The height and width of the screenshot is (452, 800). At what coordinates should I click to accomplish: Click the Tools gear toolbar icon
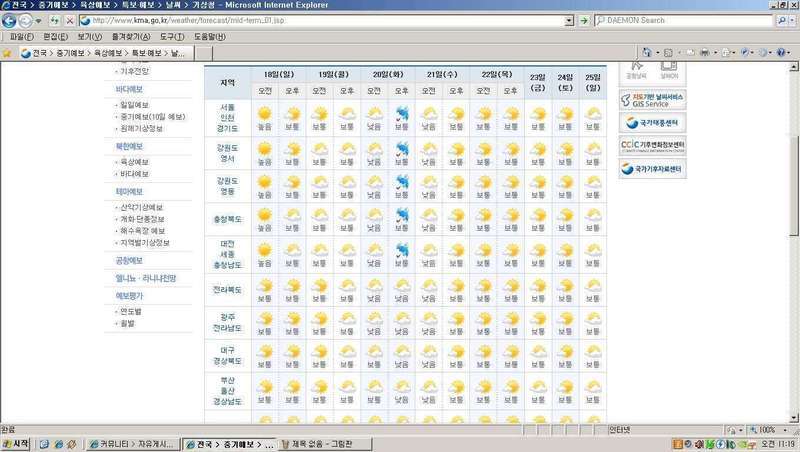[763, 53]
